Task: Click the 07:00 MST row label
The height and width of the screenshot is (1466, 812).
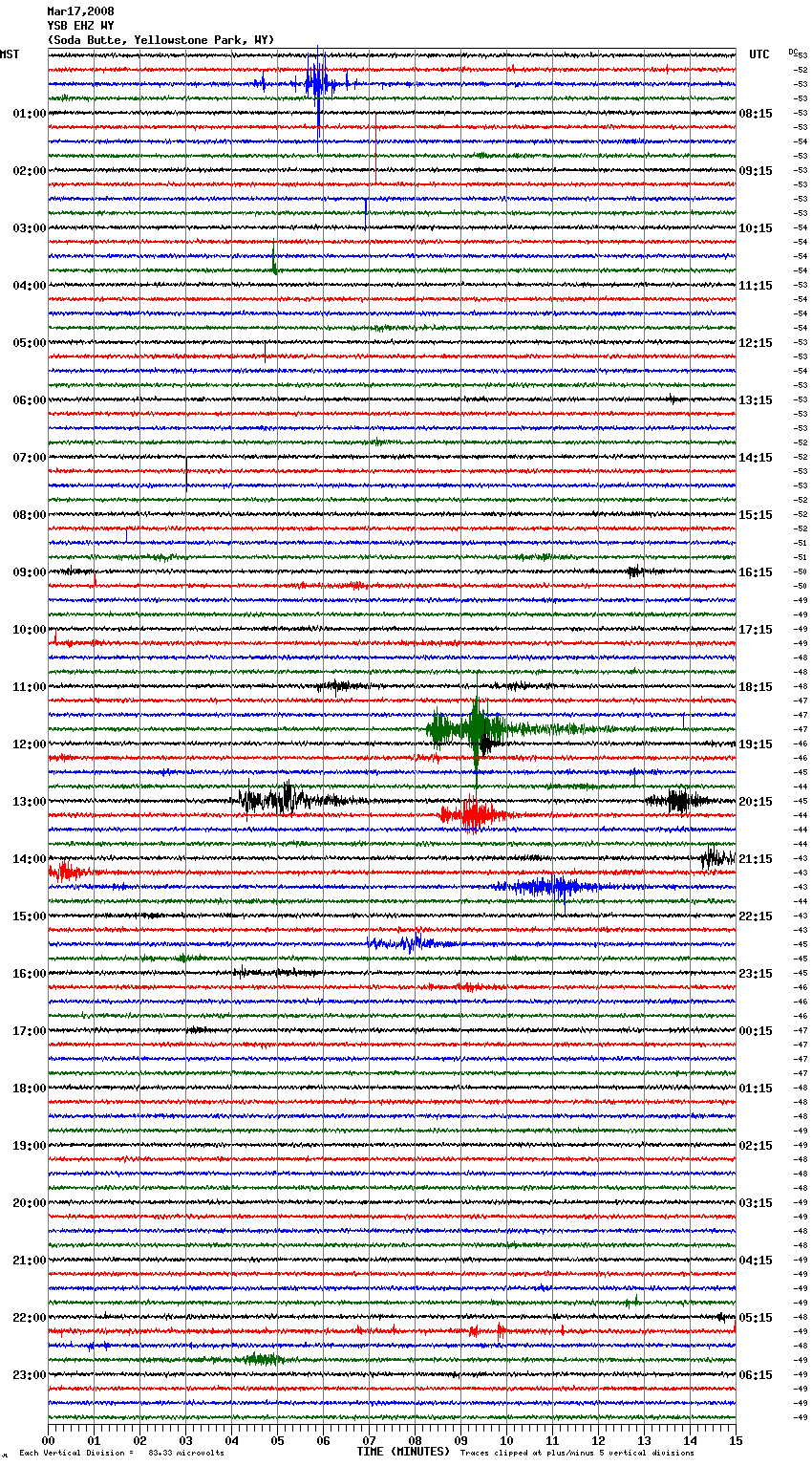Action: point(30,458)
